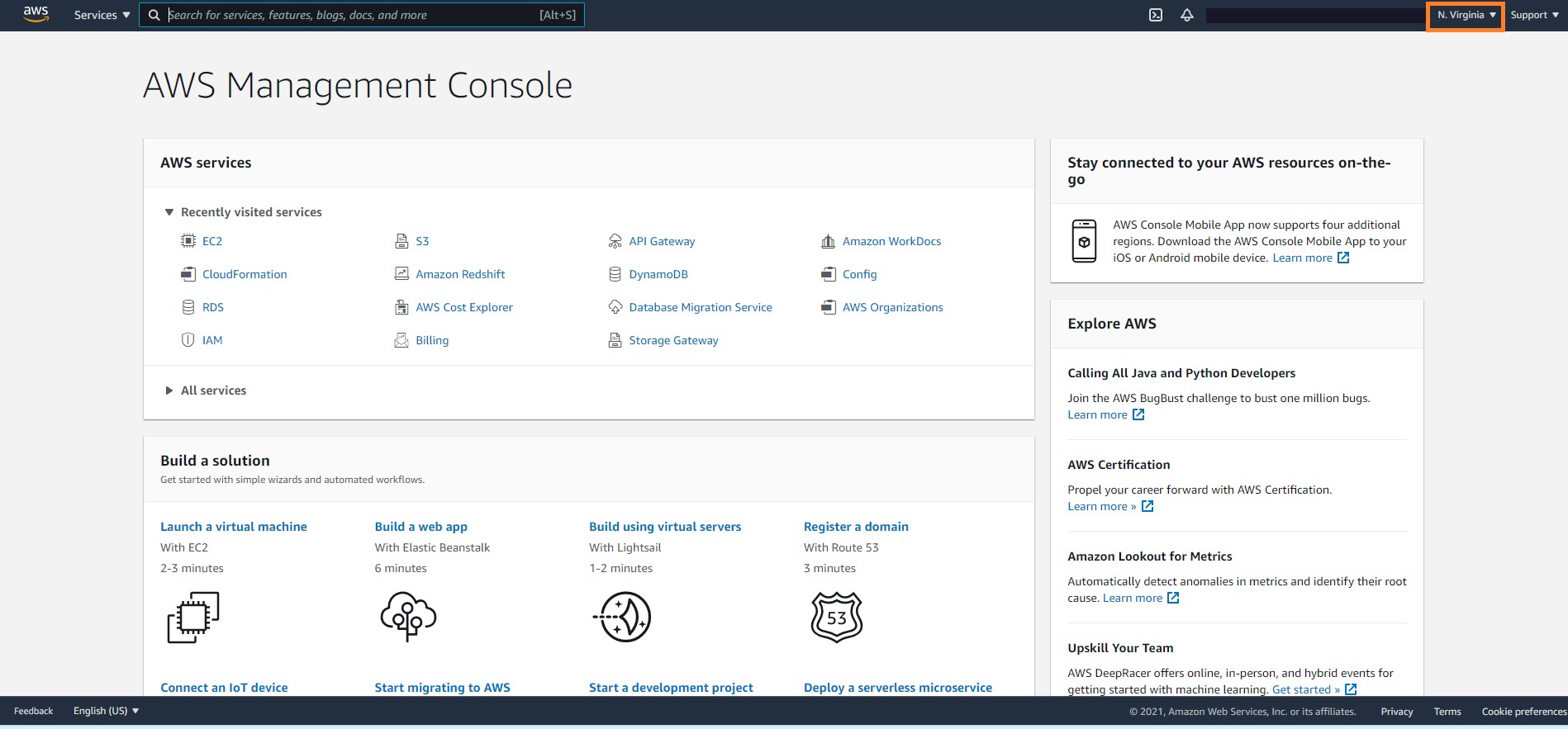Open the Storage Gateway link
This screenshot has height=729, width=1568.
pos(673,340)
